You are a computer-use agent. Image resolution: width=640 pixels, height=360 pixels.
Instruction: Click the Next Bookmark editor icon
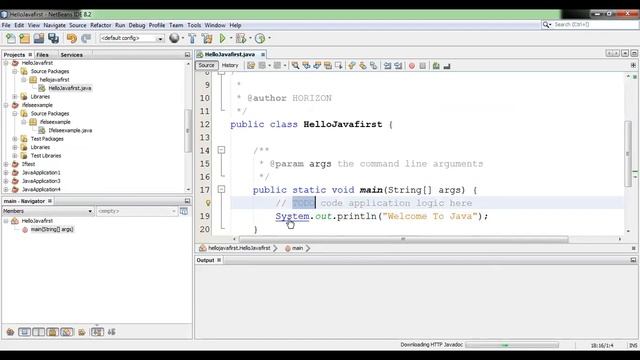point(362,66)
